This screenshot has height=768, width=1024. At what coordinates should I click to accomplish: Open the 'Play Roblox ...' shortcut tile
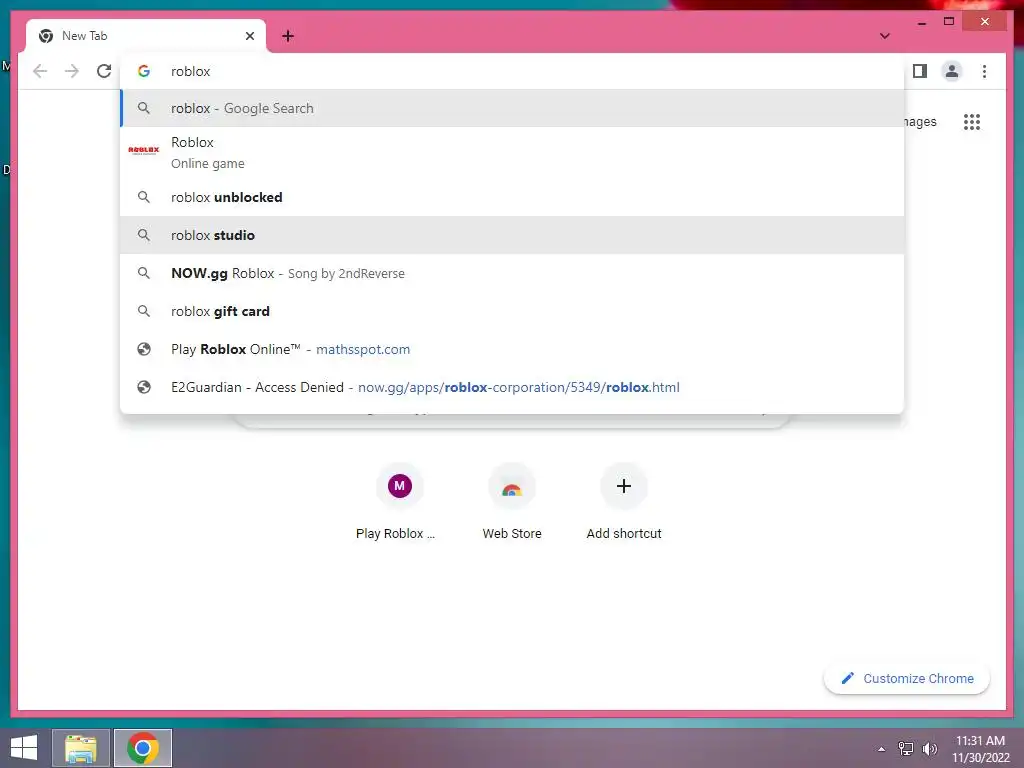click(x=400, y=503)
